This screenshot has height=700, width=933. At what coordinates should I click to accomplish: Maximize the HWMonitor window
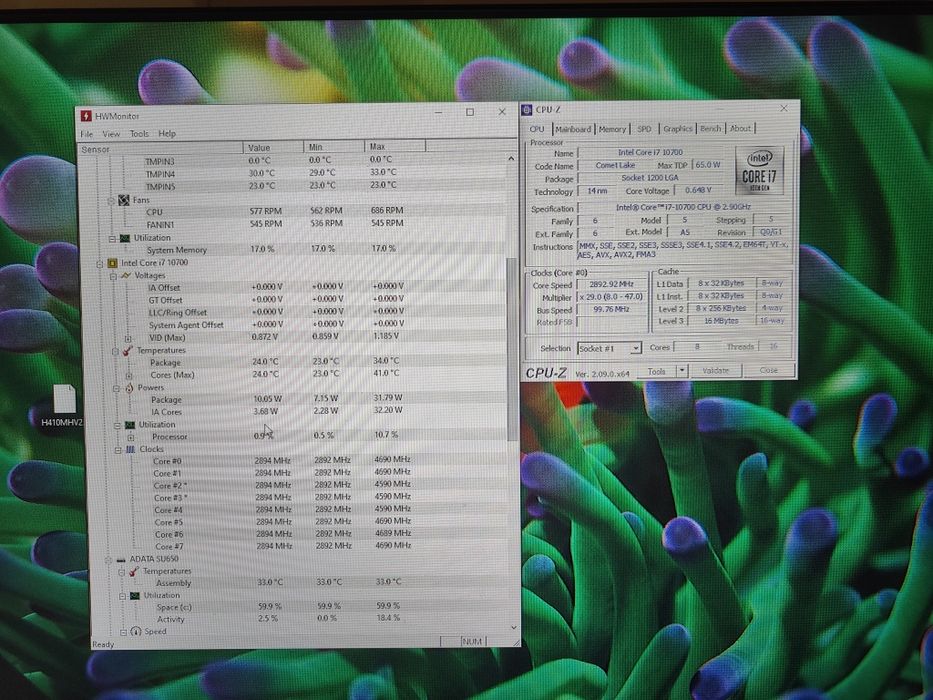tap(470, 112)
